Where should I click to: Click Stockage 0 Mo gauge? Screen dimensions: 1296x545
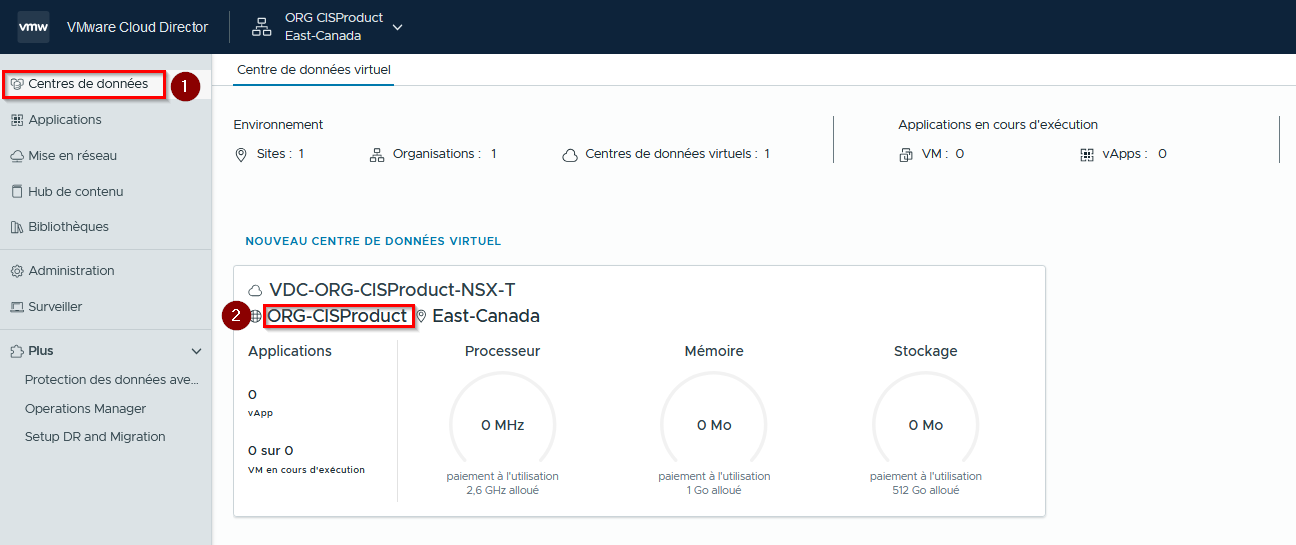pyautogui.click(x=926, y=425)
